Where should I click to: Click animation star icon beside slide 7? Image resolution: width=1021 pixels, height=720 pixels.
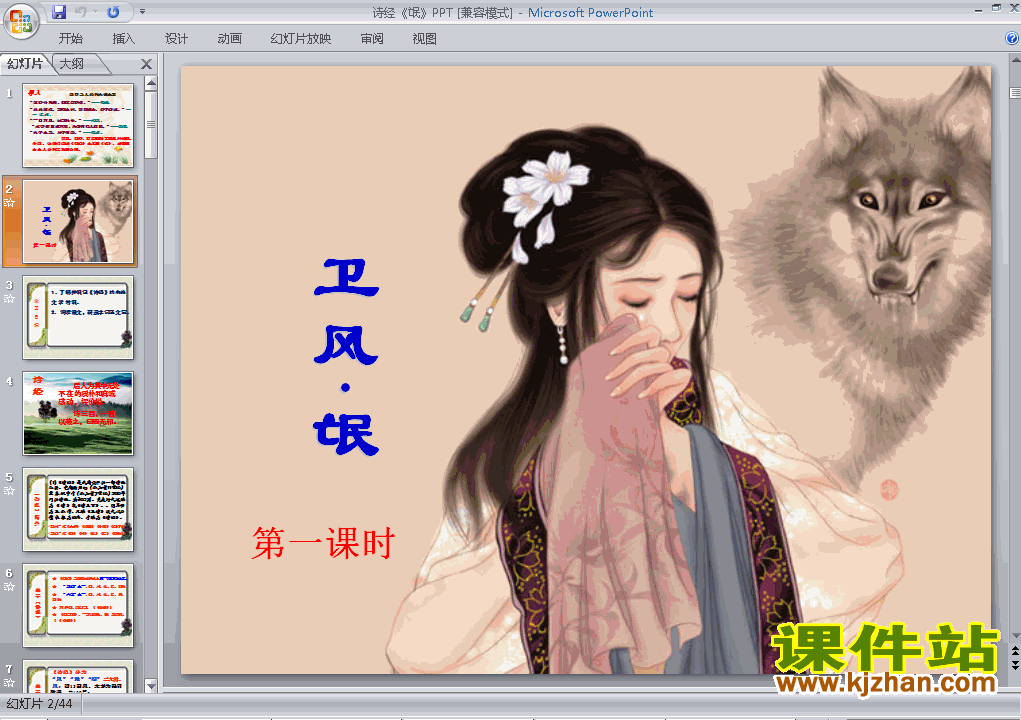[x=9, y=683]
